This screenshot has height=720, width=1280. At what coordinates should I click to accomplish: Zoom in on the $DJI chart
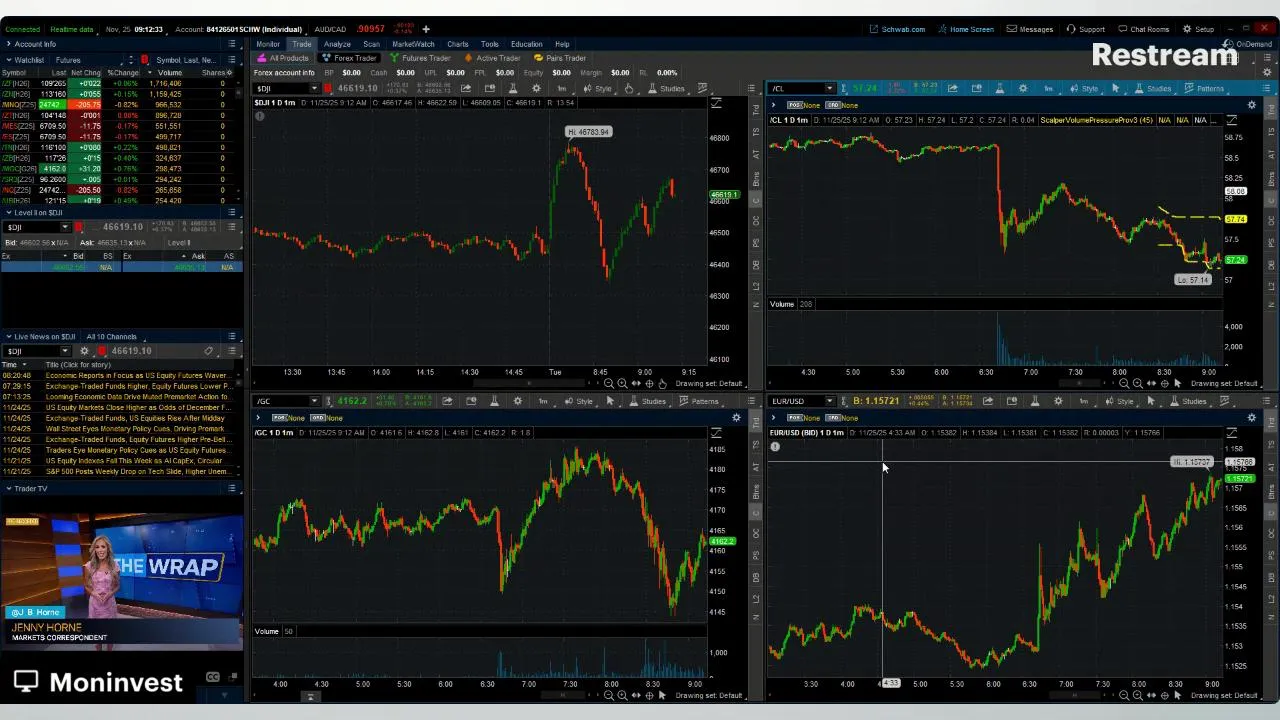click(x=622, y=384)
